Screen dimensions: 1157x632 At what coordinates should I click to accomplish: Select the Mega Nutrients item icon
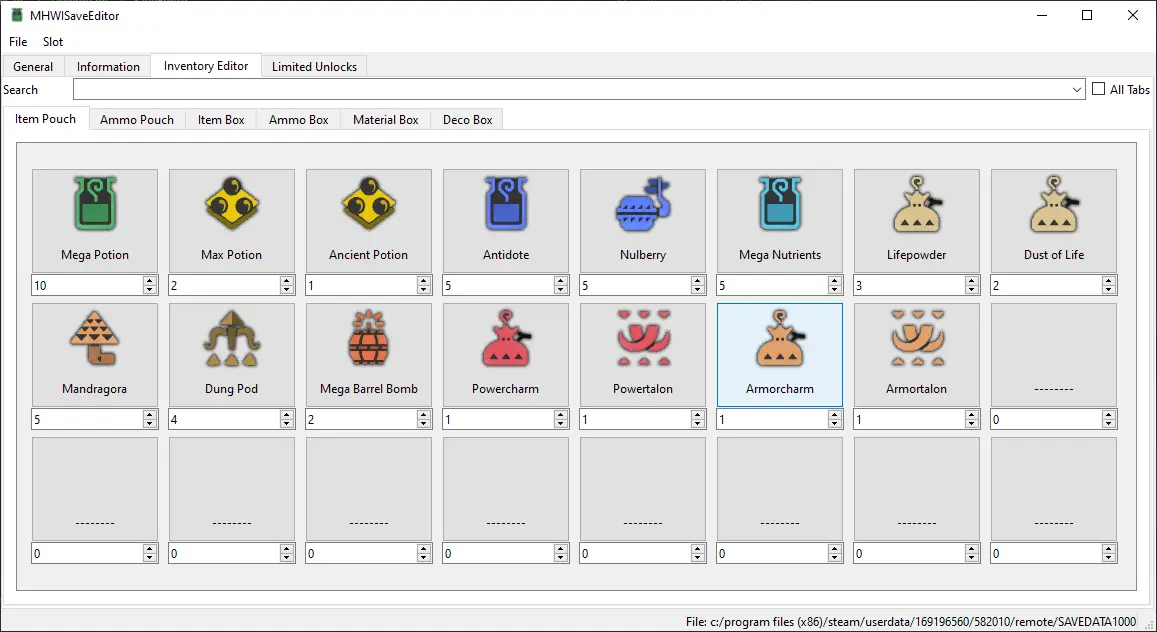coord(780,203)
